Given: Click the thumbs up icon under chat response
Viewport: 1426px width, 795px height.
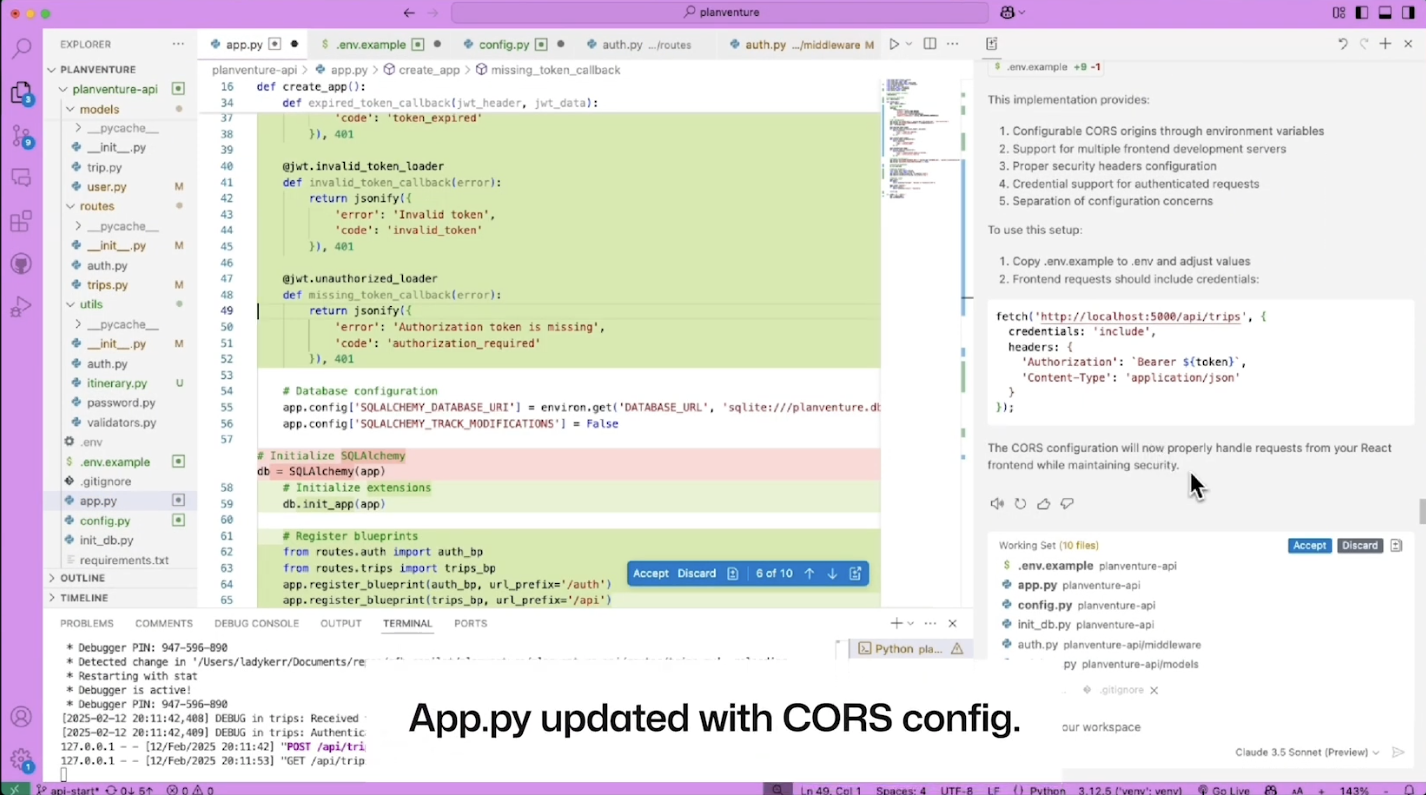Looking at the screenshot, I should click(1043, 504).
